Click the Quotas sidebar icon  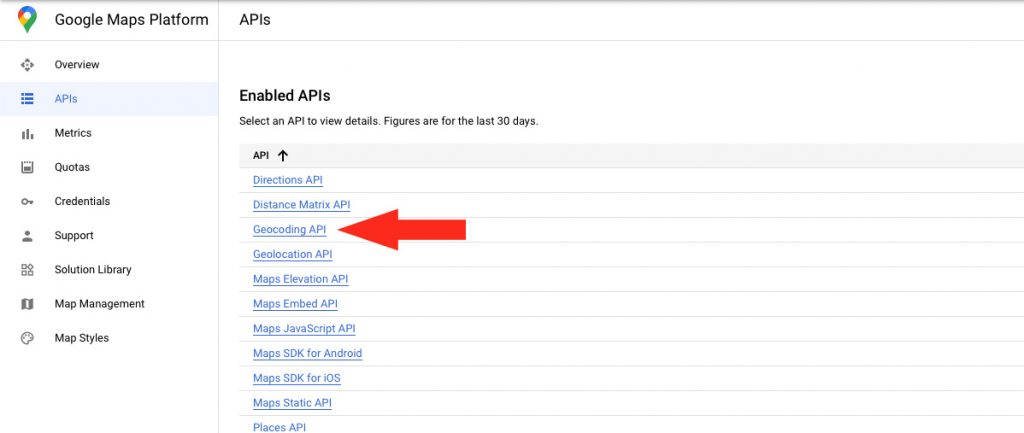click(27, 167)
